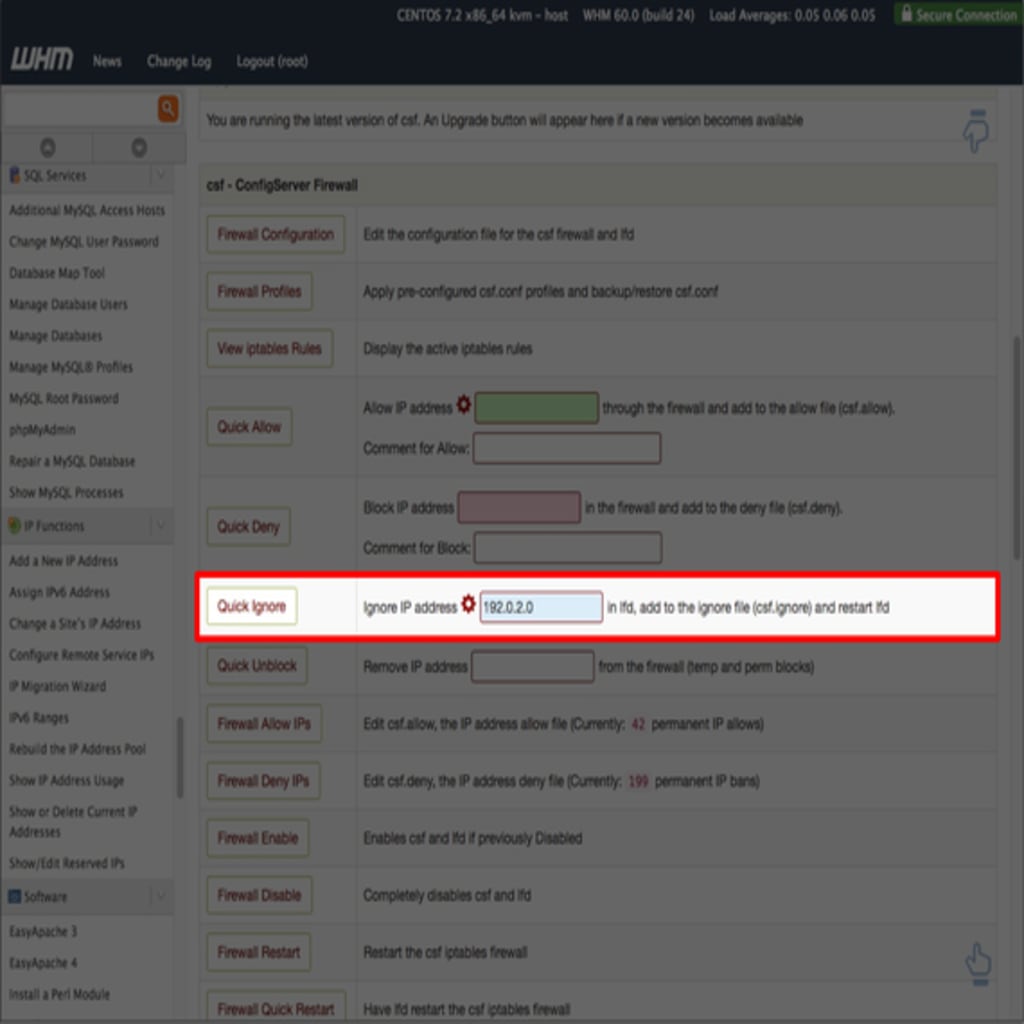Click the IP Functions section icon

click(14, 525)
